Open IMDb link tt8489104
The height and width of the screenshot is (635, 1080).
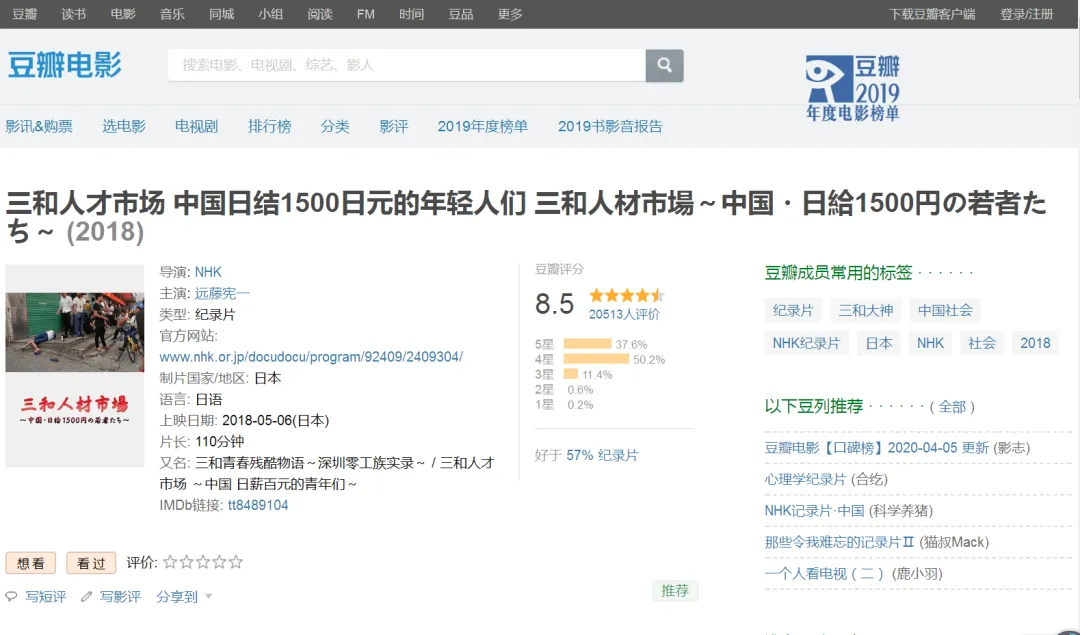[258, 505]
